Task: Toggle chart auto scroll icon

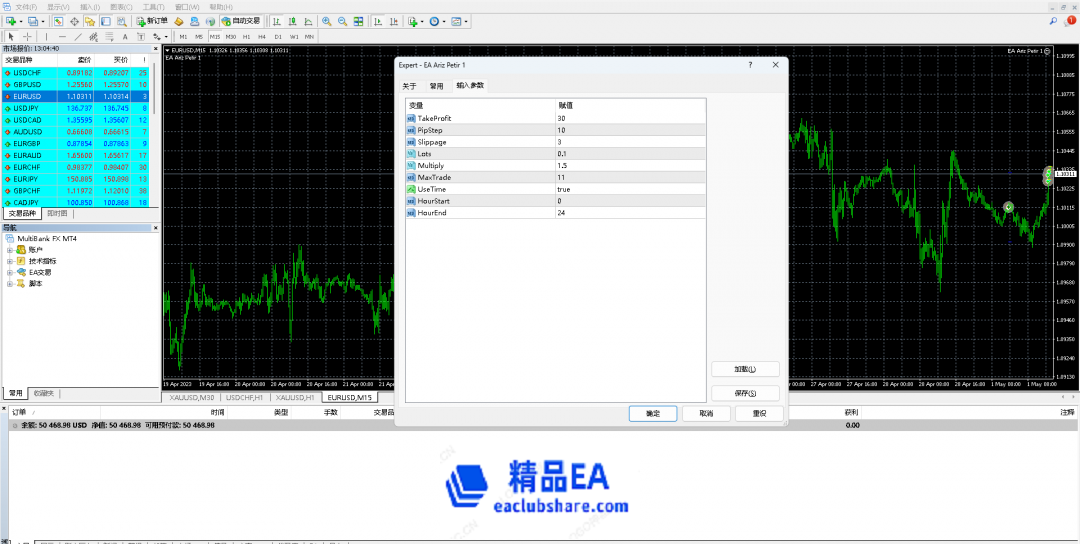Action: (377, 21)
